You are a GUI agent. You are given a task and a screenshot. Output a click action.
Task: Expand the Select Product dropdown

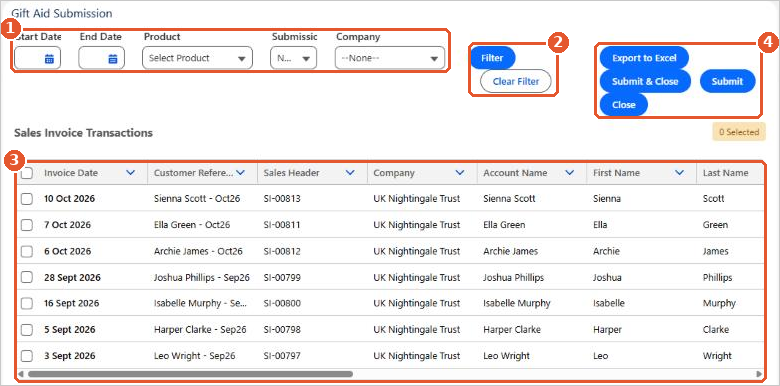pyautogui.click(x=197, y=58)
